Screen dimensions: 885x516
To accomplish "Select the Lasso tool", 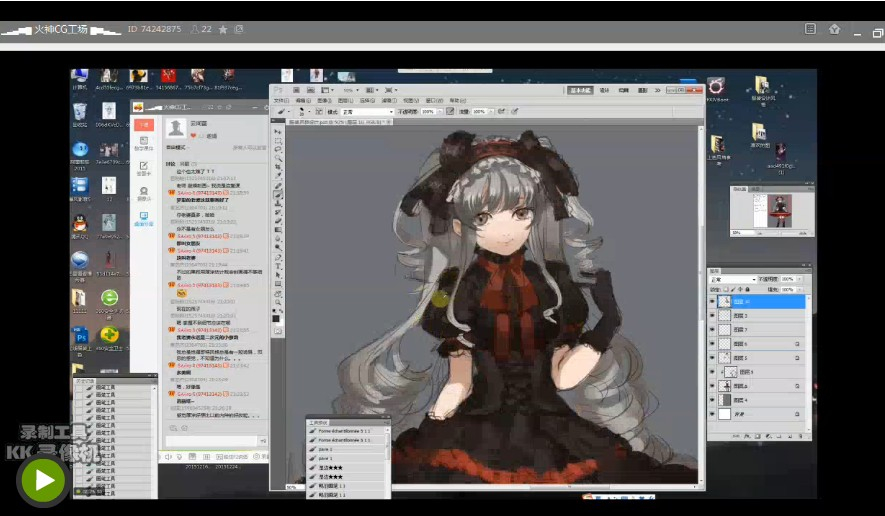I will point(277,150).
